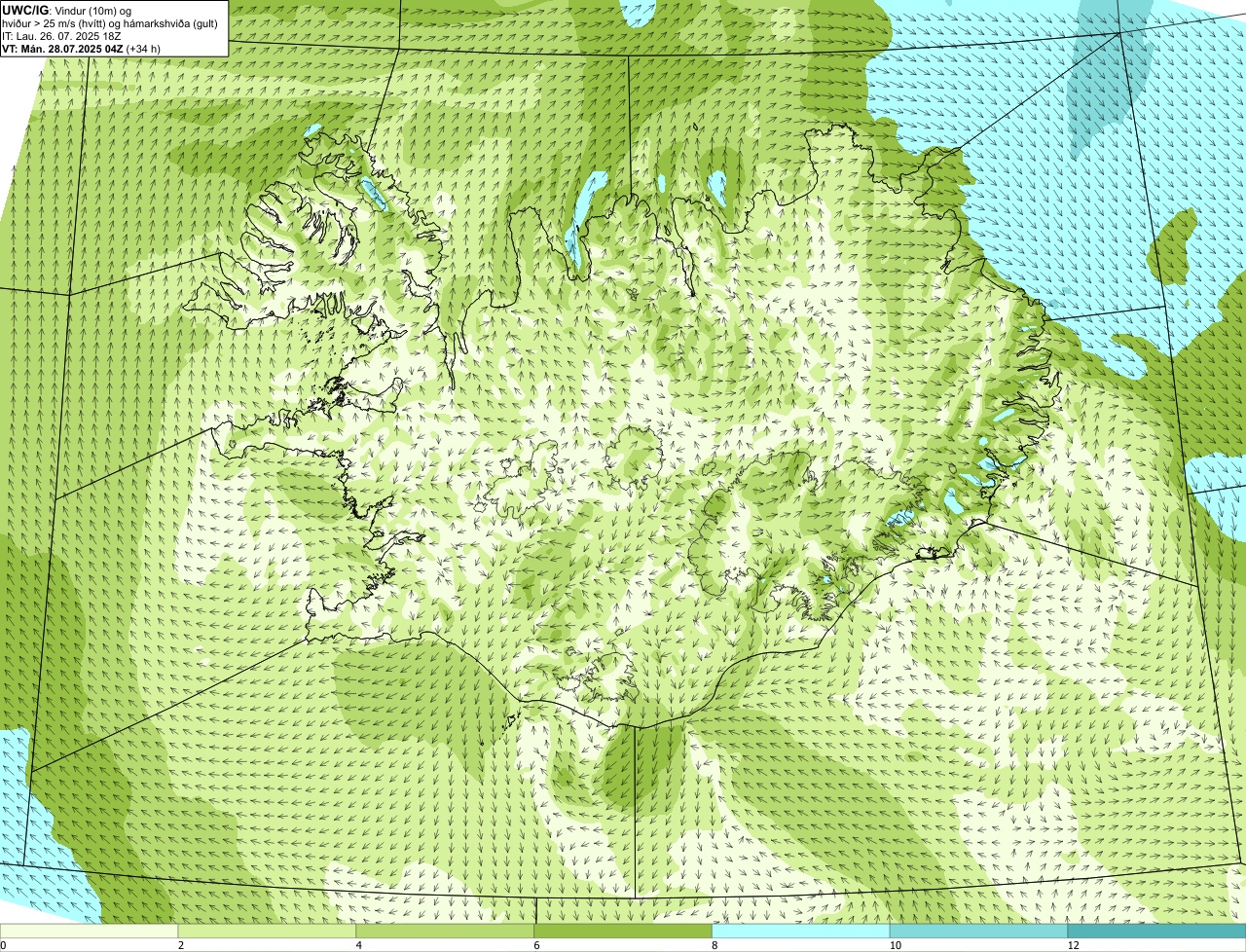Click the "IT: Lau. 26. 07. 2025 18Z" line
Viewport: 1246px width, 952px height.
[61, 36]
